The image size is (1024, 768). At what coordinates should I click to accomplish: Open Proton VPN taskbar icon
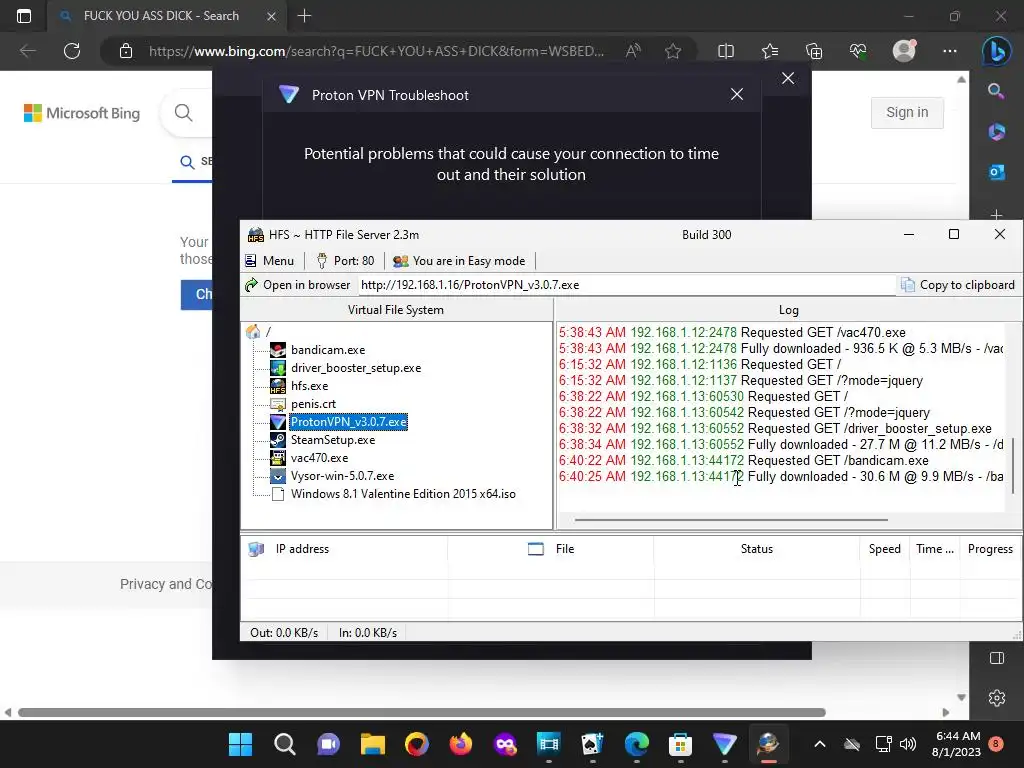pyautogui.click(x=724, y=744)
